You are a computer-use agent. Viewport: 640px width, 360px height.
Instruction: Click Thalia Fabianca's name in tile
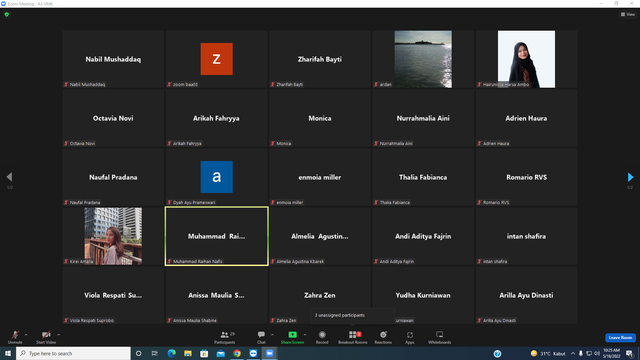423,177
